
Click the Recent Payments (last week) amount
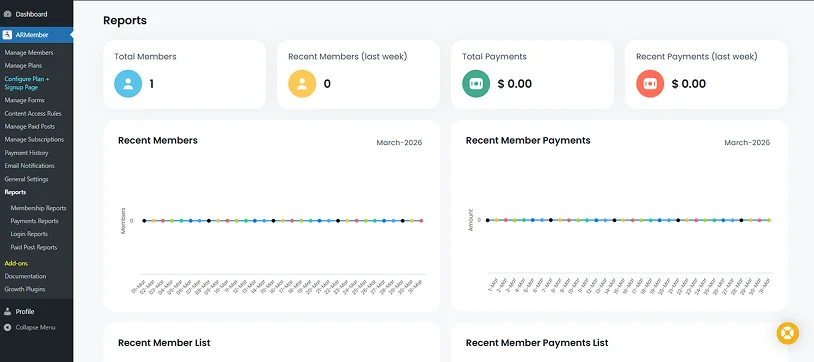(x=688, y=84)
